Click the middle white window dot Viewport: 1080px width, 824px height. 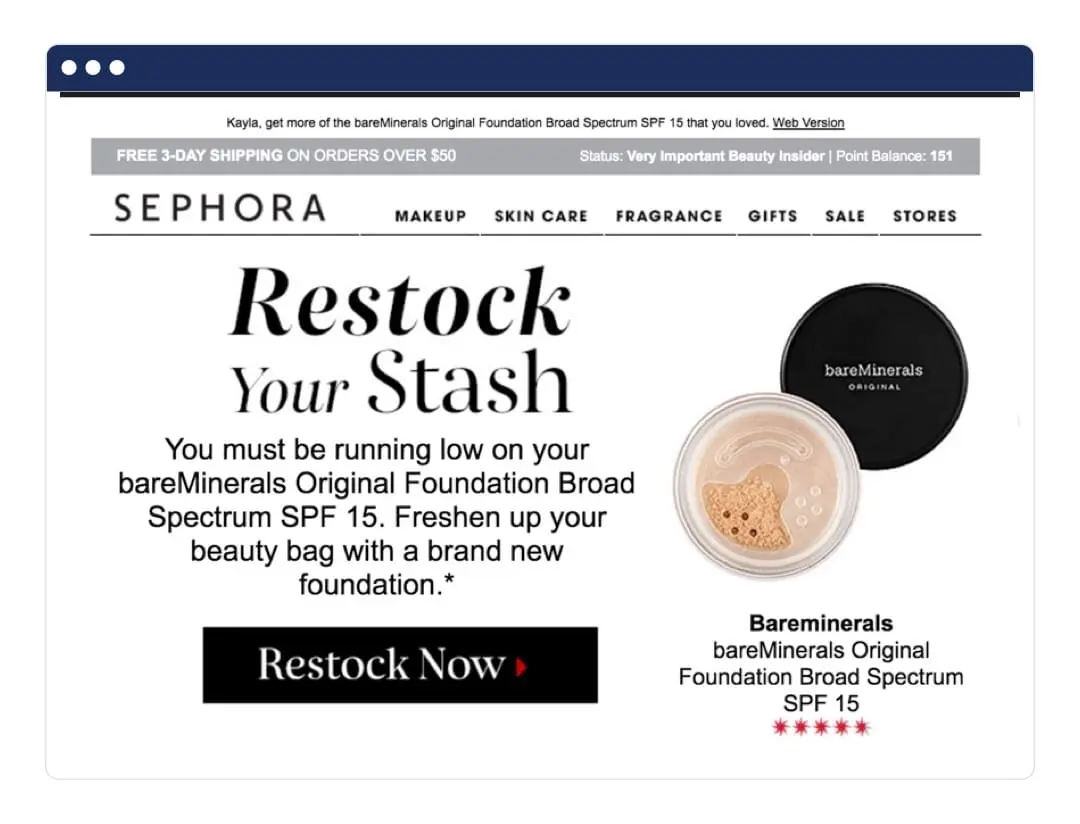coord(93,68)
